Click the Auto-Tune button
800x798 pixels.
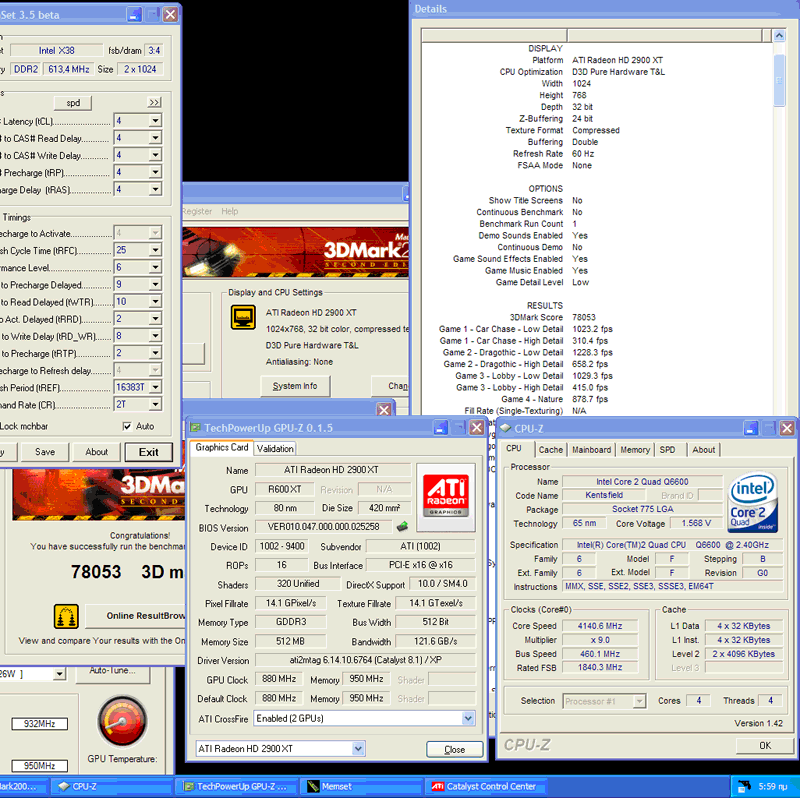pyautogui.click(x=113, y=671)
